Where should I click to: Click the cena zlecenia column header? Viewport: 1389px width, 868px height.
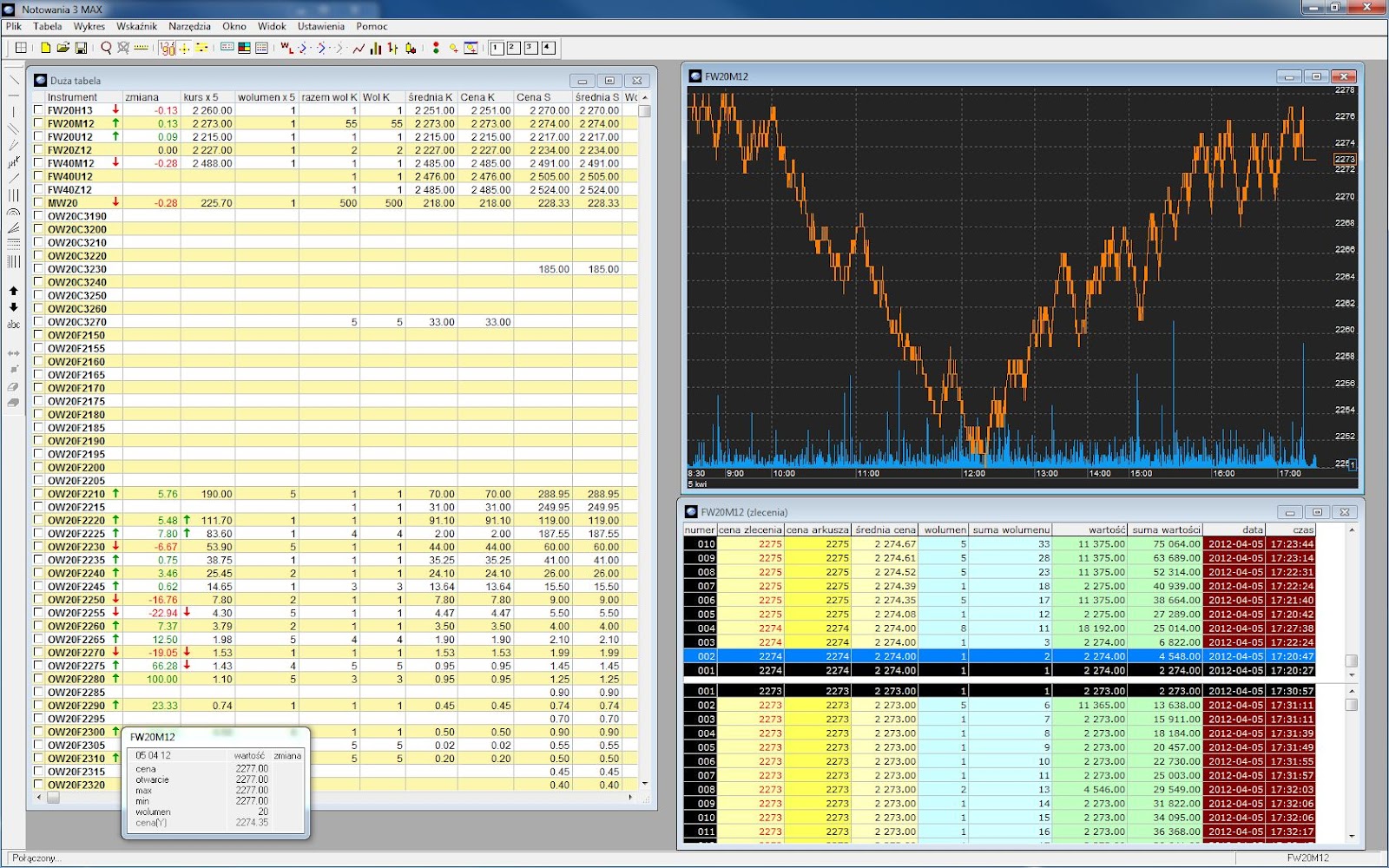750,529
